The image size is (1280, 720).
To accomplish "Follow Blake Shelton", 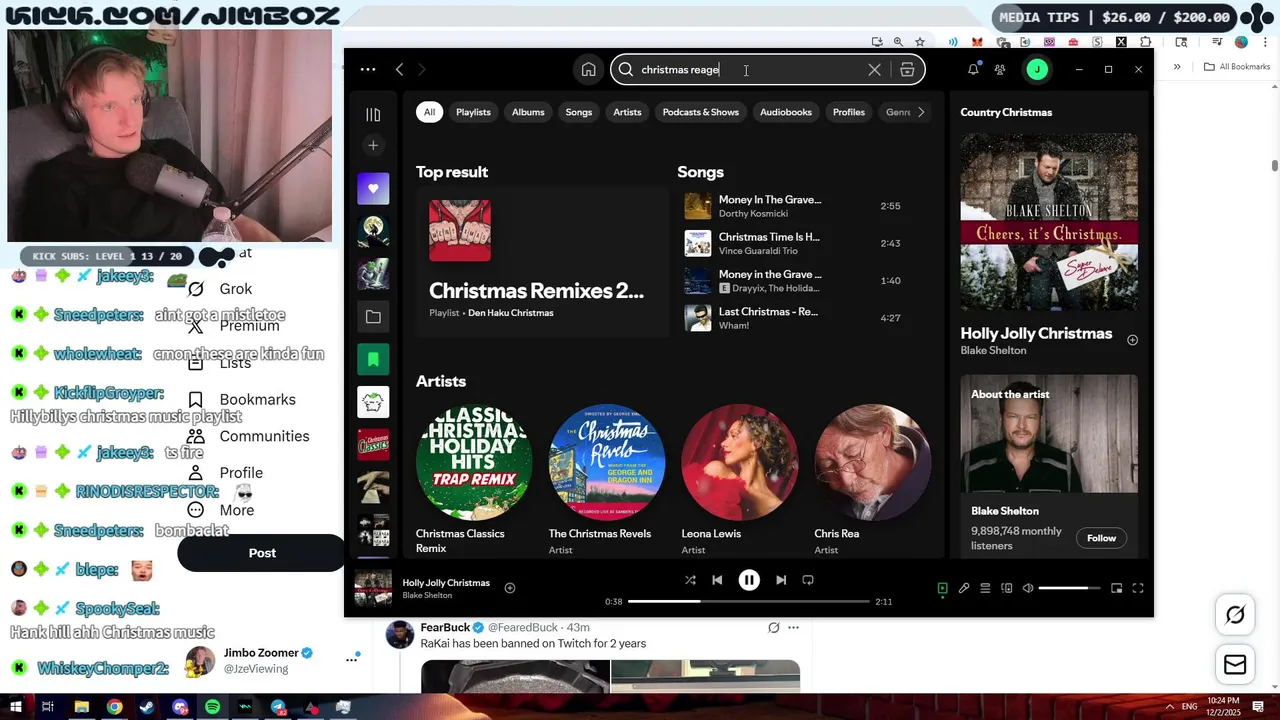I will pyautogui.click(x=1101, y=538).
